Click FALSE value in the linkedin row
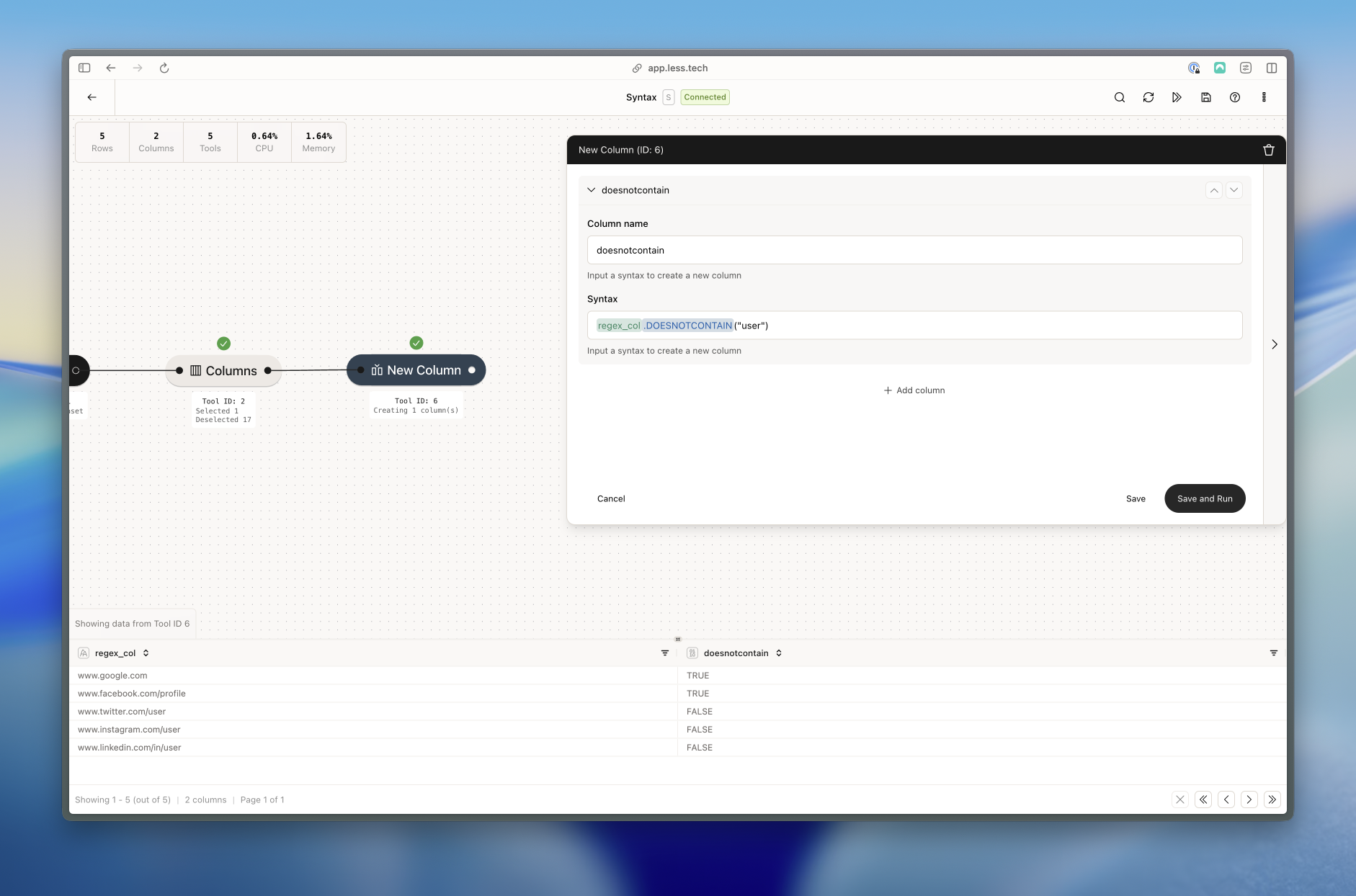The height and width of the screenshot is (896, 1356). (700, 748)
